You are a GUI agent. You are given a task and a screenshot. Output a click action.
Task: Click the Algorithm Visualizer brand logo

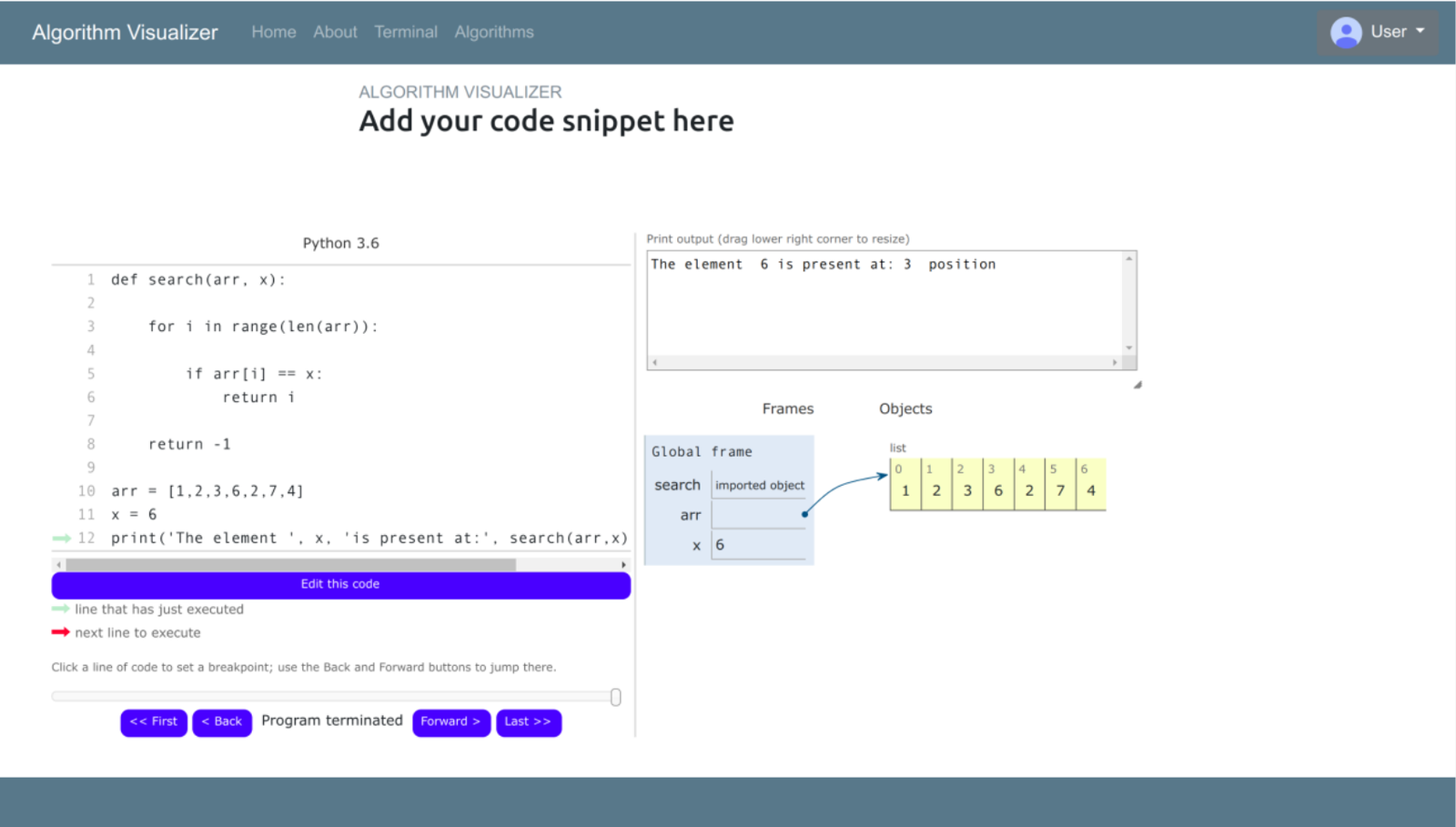tap(125, 33)
